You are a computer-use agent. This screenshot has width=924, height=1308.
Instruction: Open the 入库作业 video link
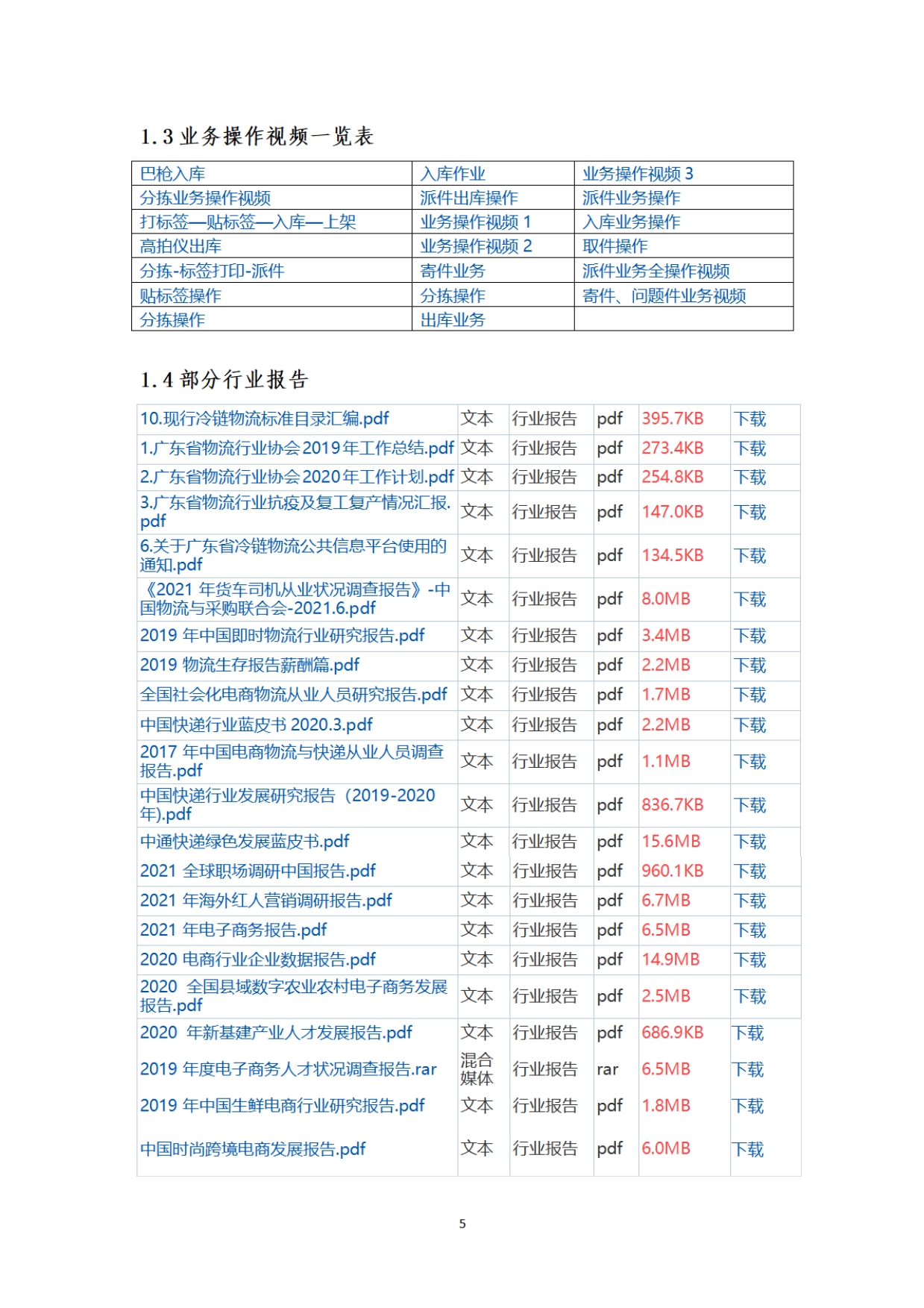[453, 174]
